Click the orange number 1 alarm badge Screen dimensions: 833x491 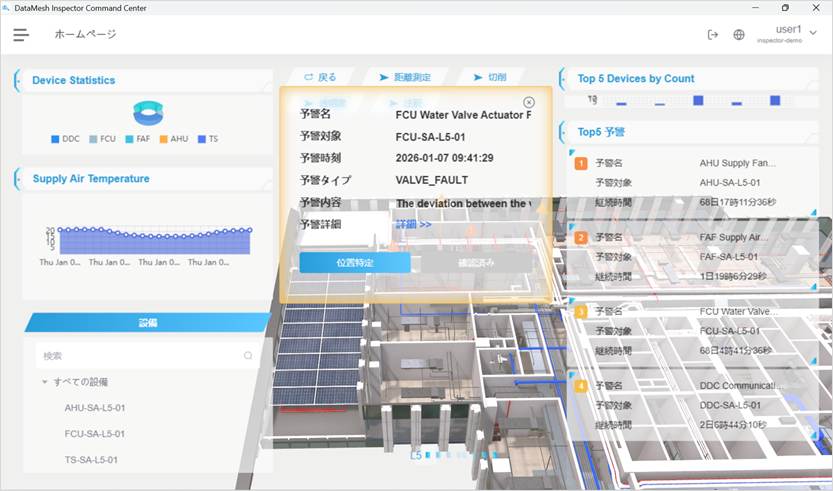pos(581,164)
